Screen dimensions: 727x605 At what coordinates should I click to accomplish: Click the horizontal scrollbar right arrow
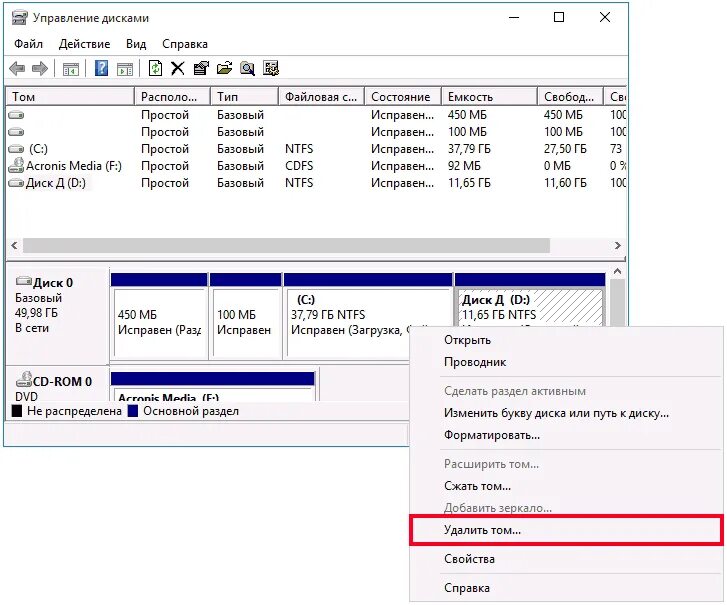point(618,246)
